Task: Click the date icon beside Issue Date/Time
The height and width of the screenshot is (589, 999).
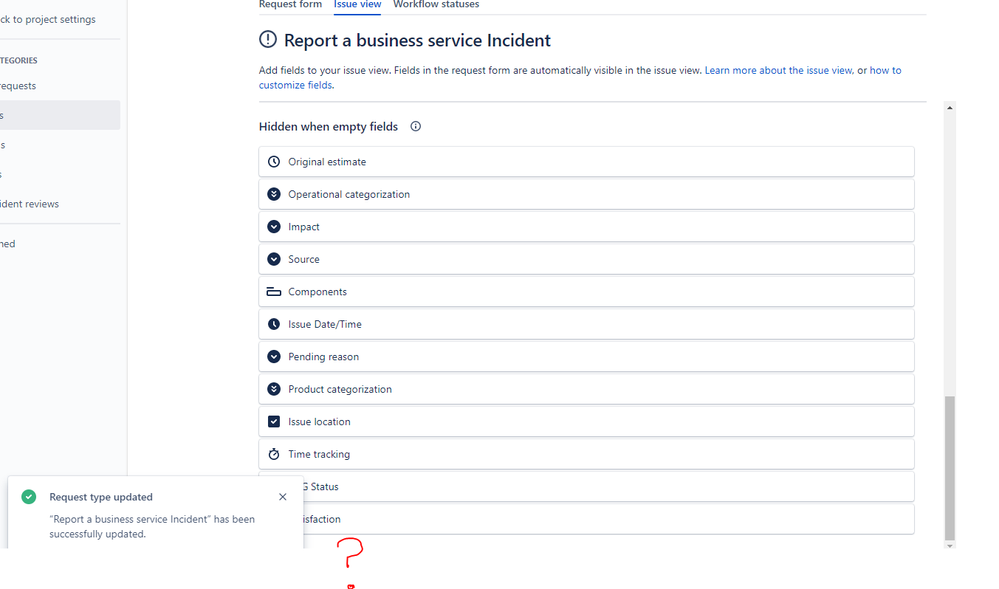Action: click(274, 324)
